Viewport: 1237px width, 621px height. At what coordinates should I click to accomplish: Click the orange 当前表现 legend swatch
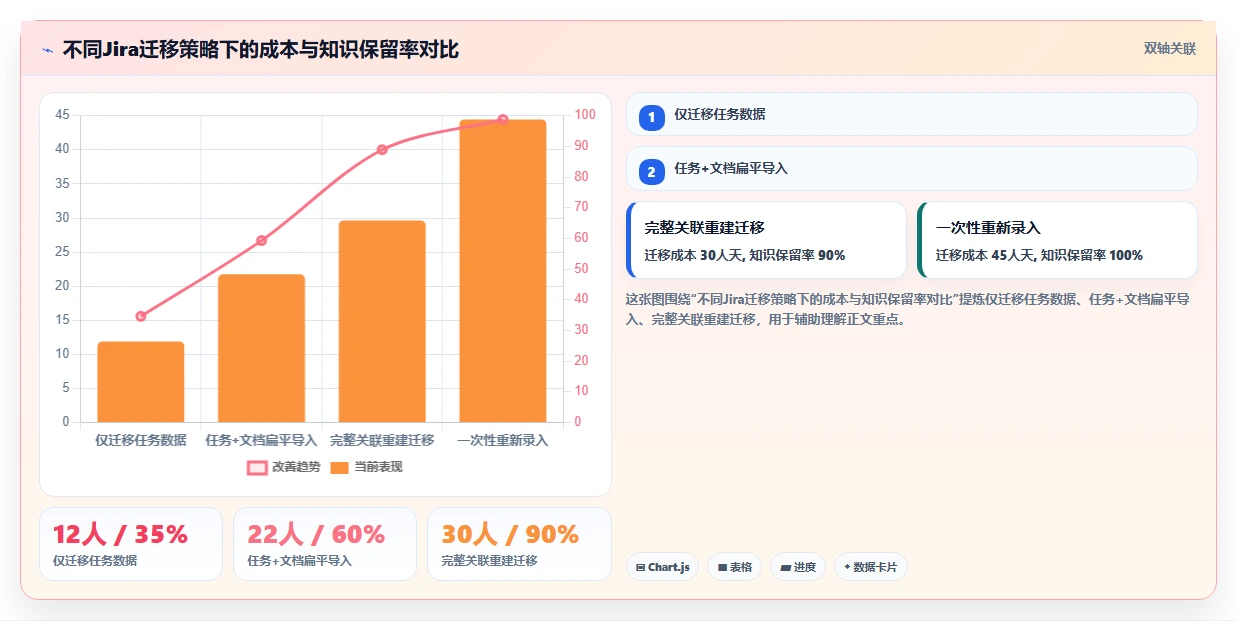pyautogui.click(x=340, y=467)
